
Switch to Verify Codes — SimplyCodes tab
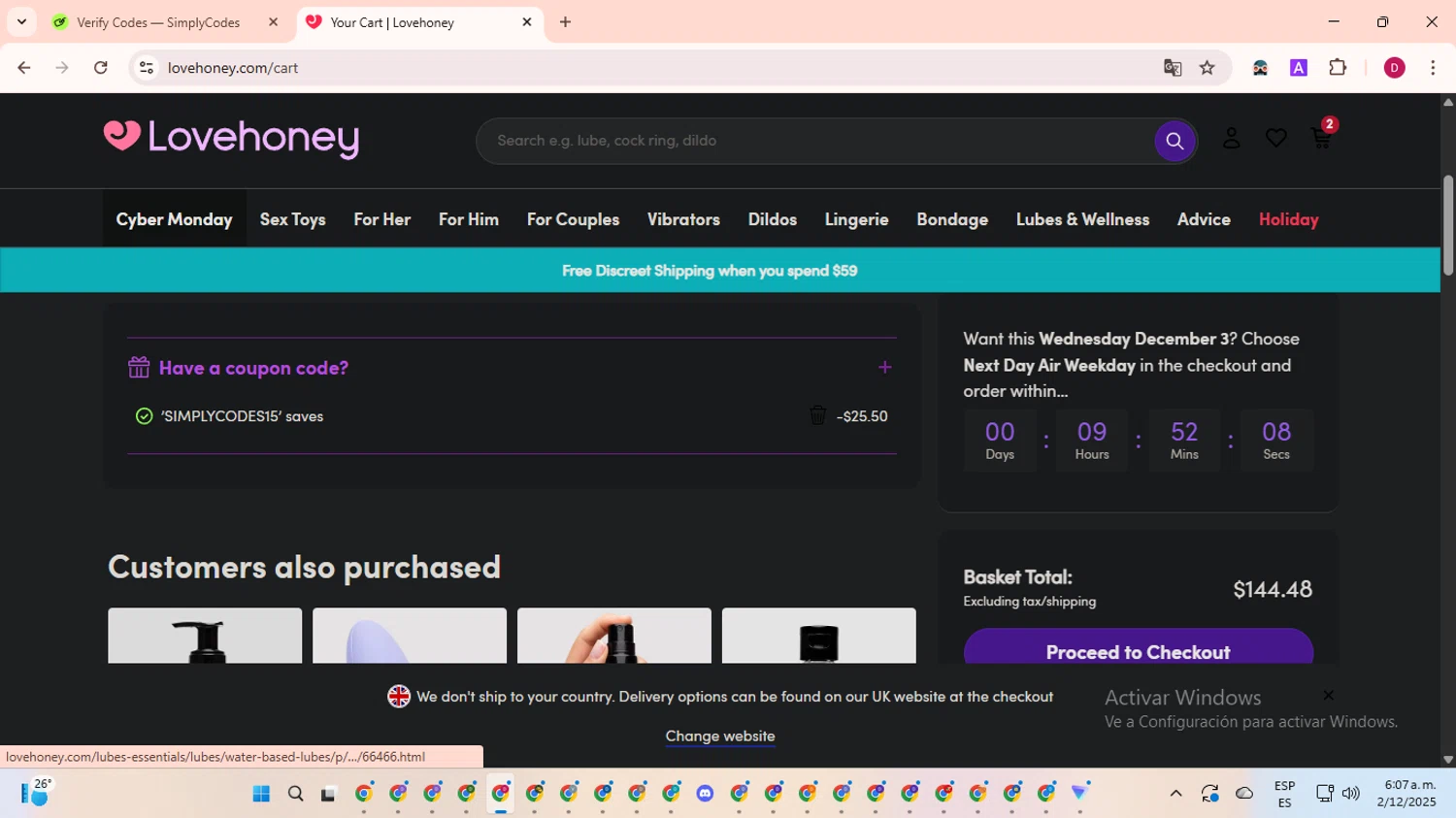pyautogui.click(x=157, y=22)
